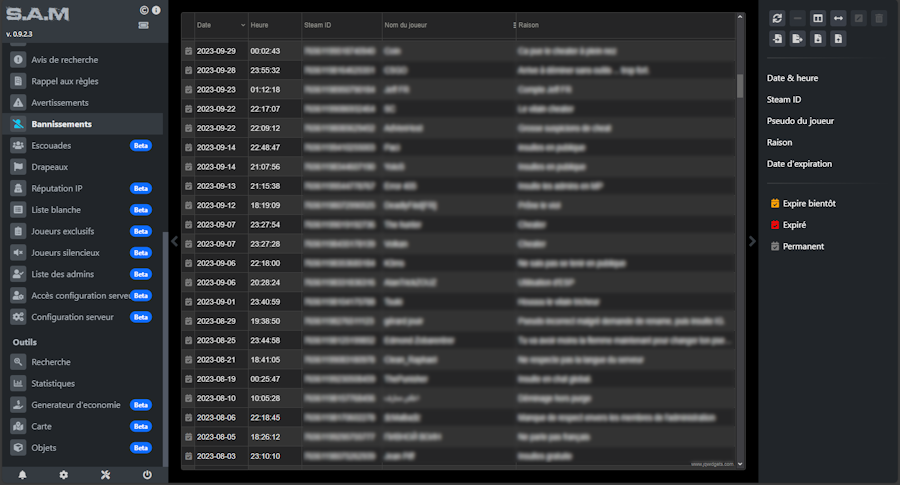
Task: Open Liste blanche in the sidebar
Action: click(x=56, y=210)
